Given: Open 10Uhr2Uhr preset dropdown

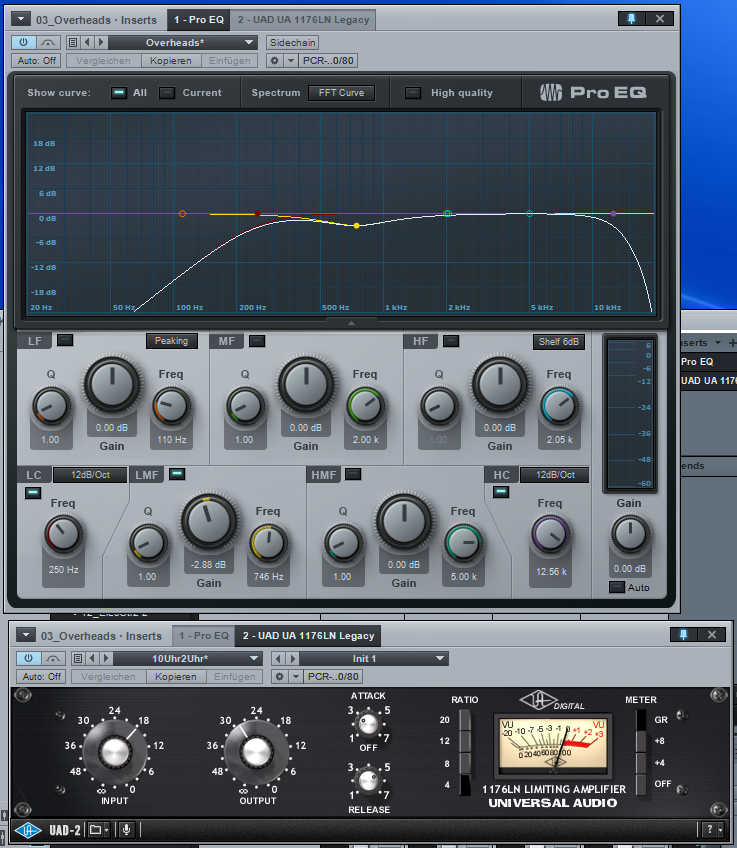Looking at the screenshot, I should pos(187,658).
